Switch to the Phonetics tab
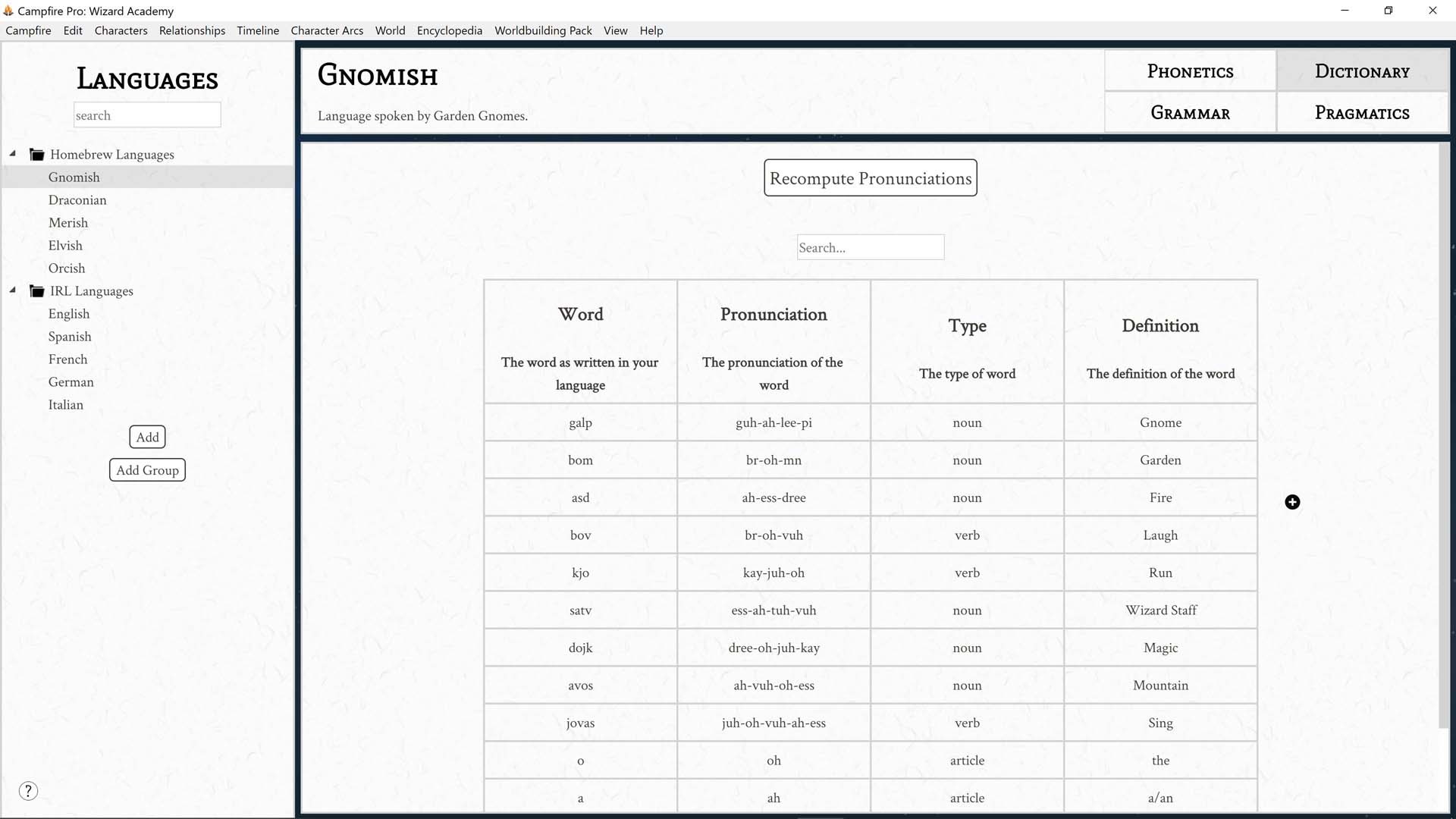Screen dimensions: 1456x819 click(x=1189, y=71)
